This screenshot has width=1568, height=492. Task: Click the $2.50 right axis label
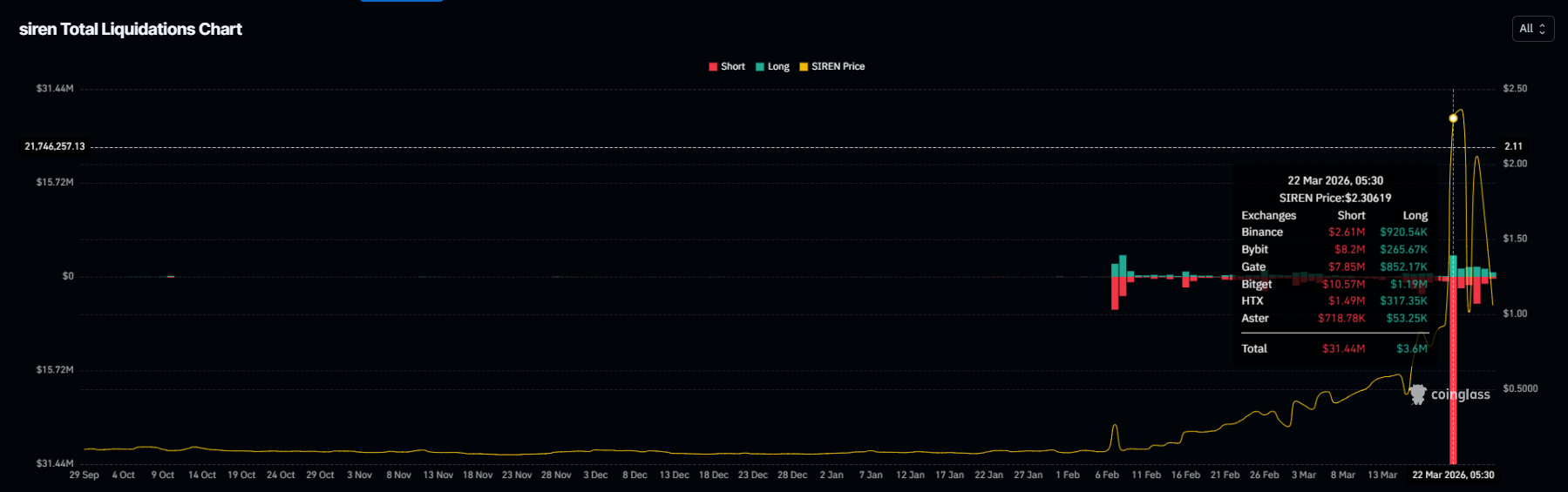pos(1515,89)
